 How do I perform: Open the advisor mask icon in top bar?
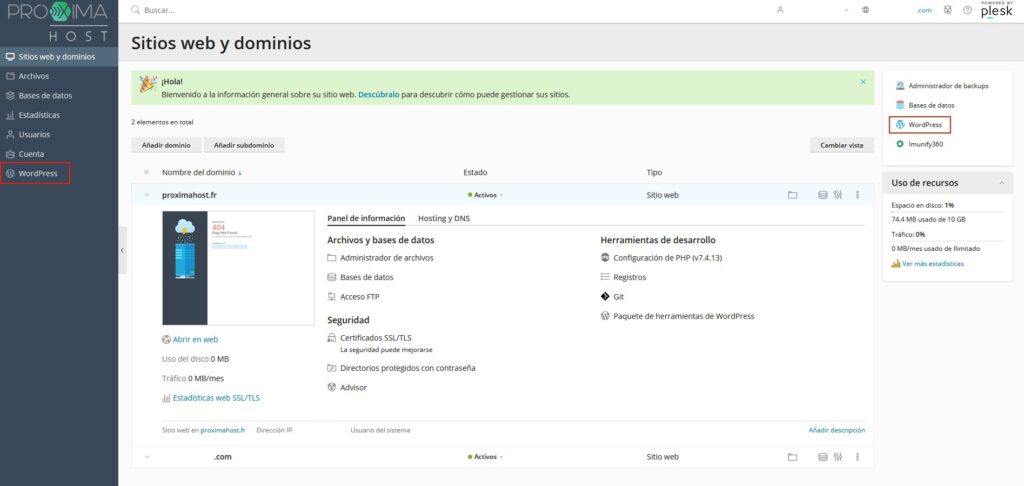pos(948,10)
